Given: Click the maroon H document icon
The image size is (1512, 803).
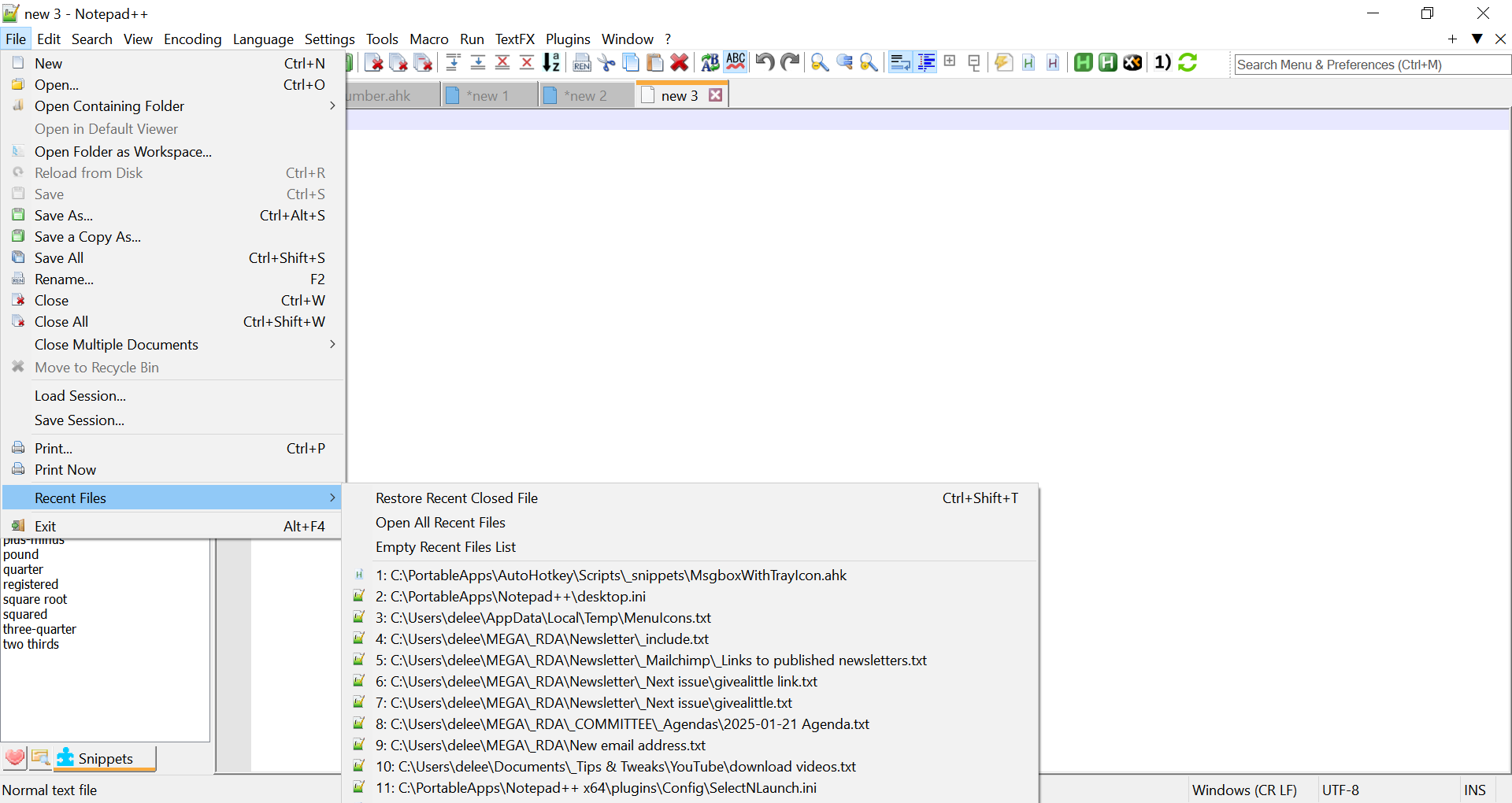Looking at the screenshot, I should tap(1052, 62).
